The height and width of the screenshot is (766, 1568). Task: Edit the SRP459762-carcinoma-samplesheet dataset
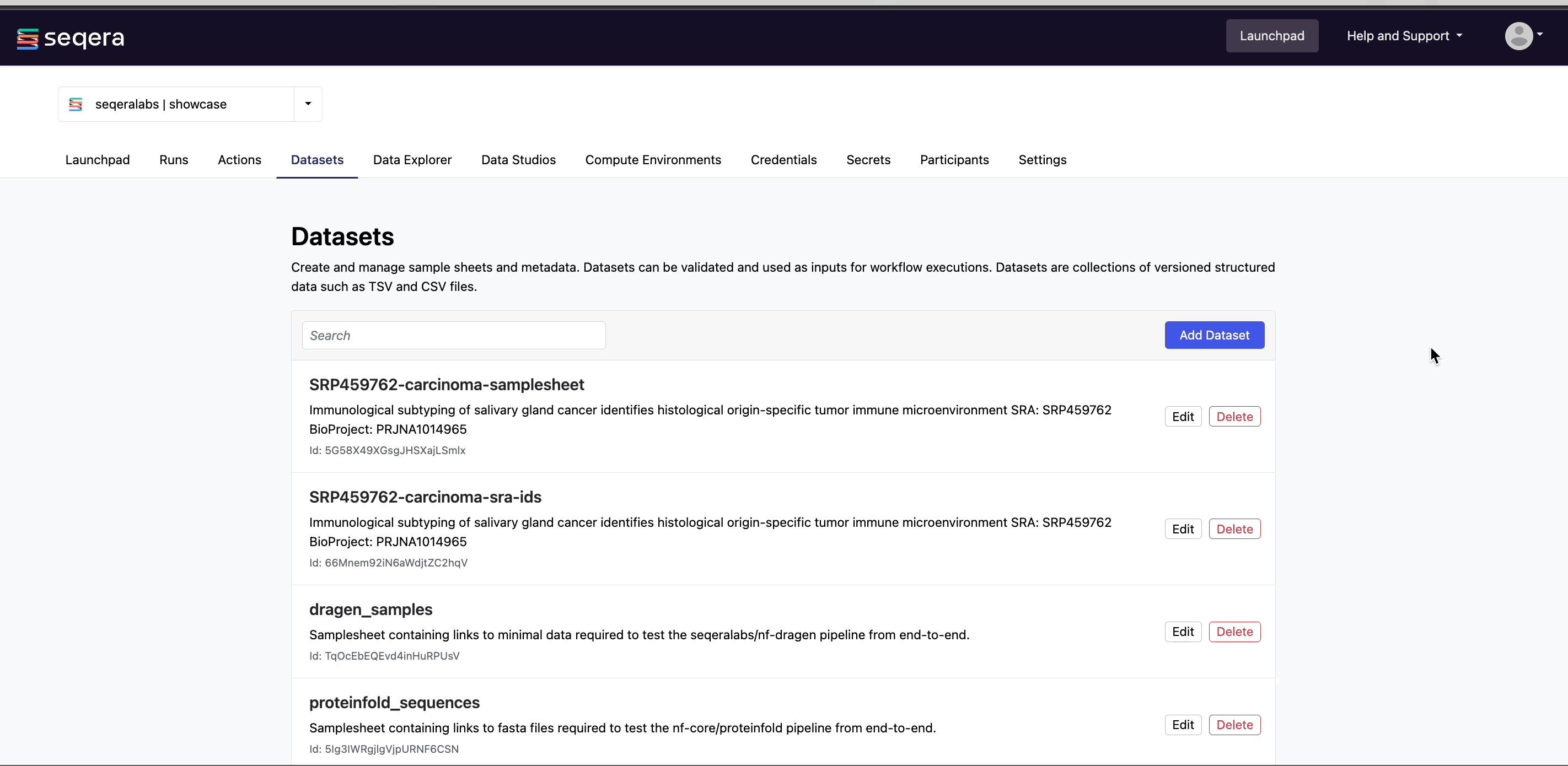coord(1183,416)
